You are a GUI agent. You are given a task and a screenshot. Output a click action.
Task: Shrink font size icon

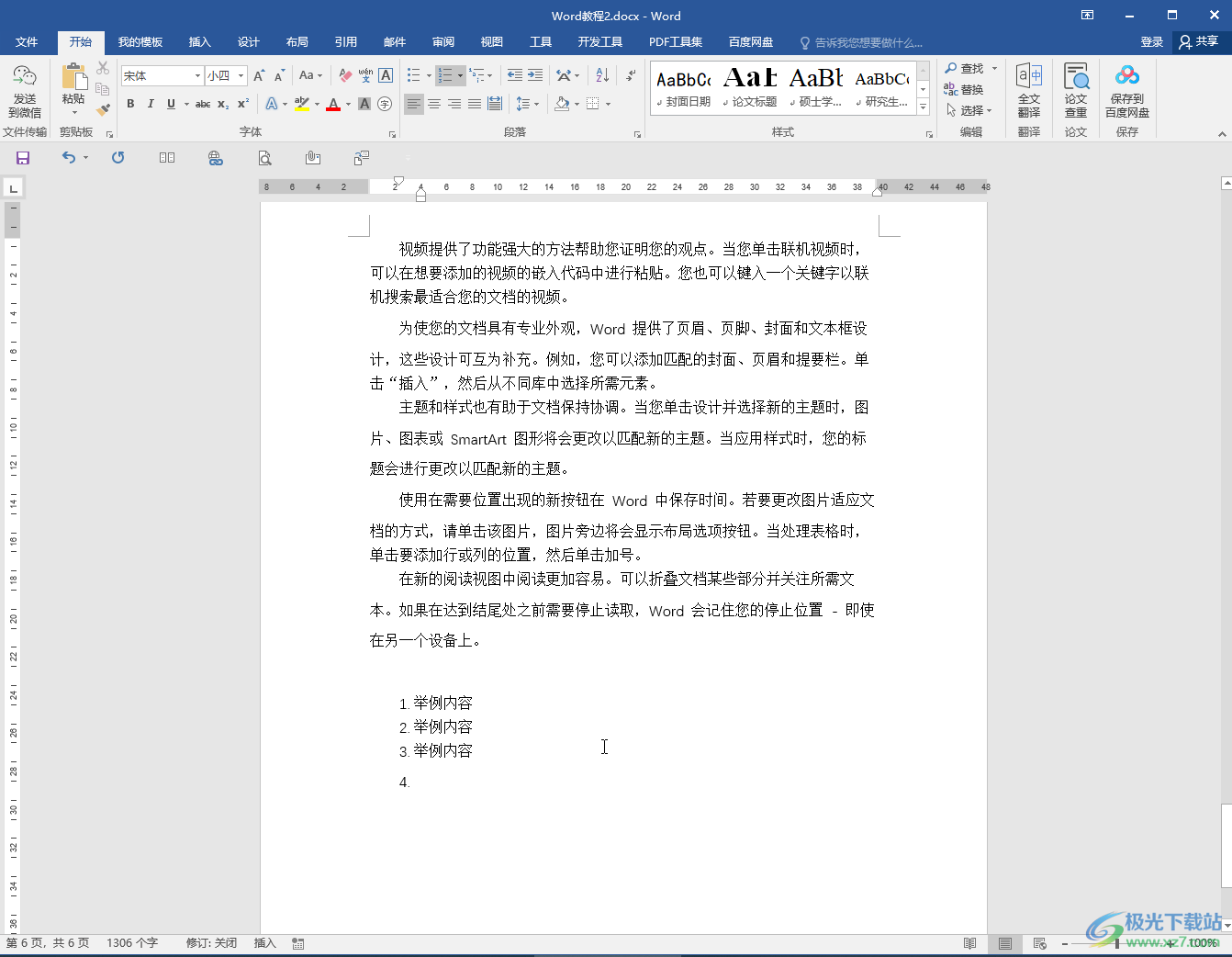coord(279,75)
